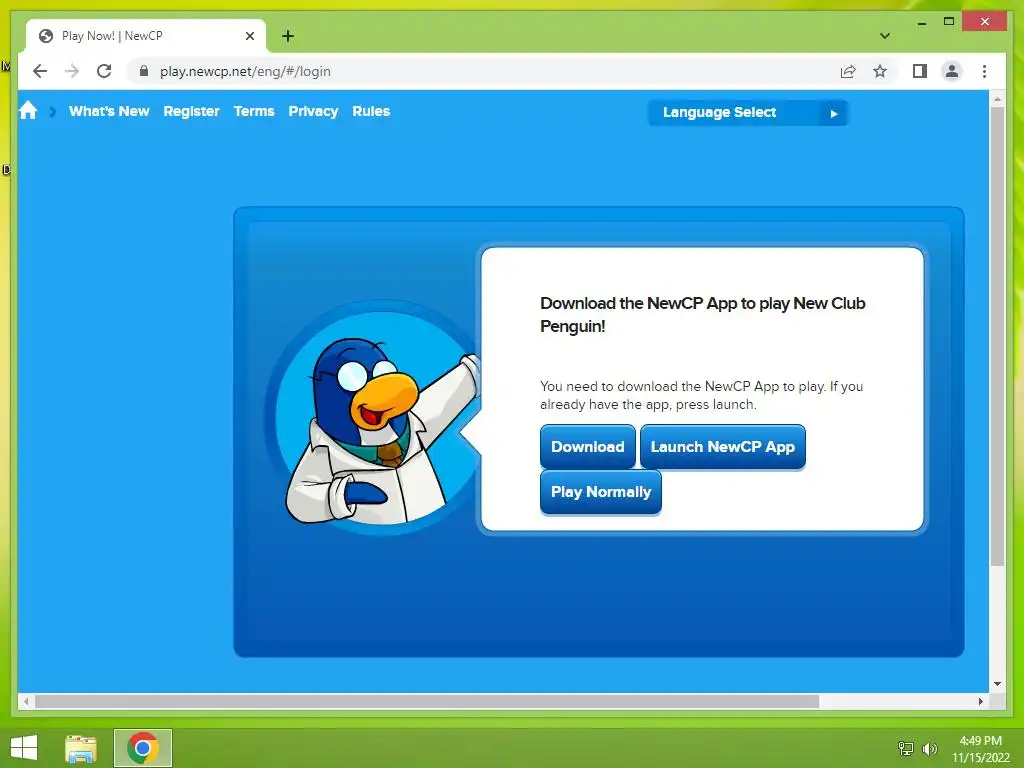This screenshot has width=1024, height=768.
Task: Click Launch NewCP App button
Action: pos(722,447)
